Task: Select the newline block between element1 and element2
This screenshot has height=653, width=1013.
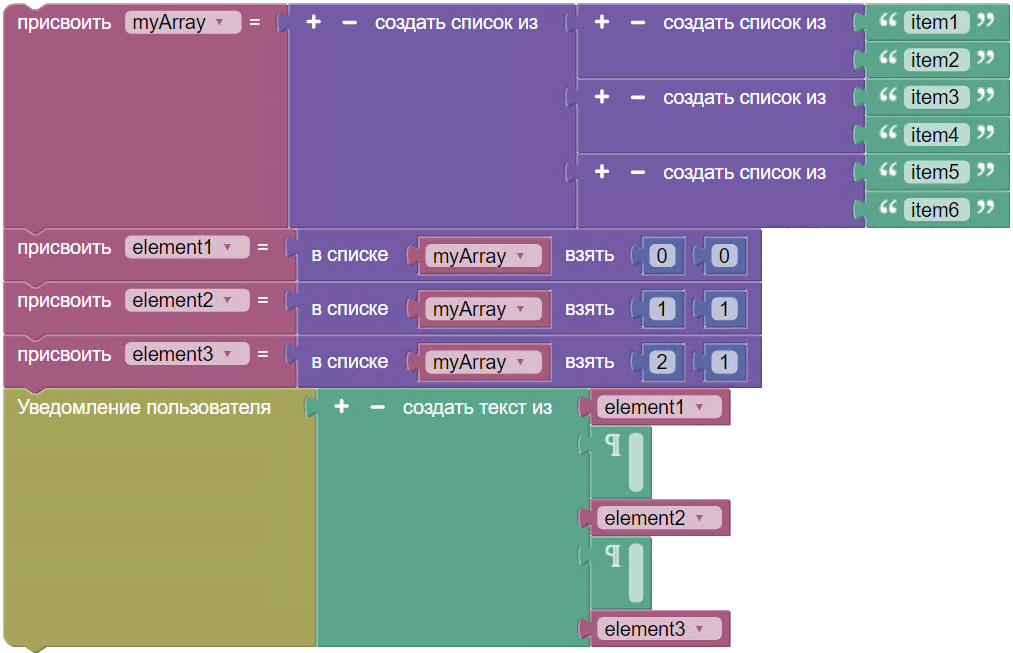Action: point(620,462)
